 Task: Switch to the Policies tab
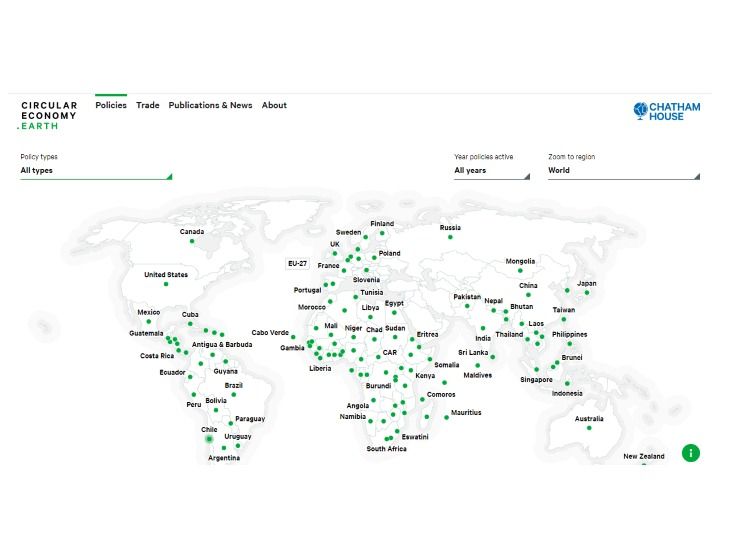click(x=111, y=105)
